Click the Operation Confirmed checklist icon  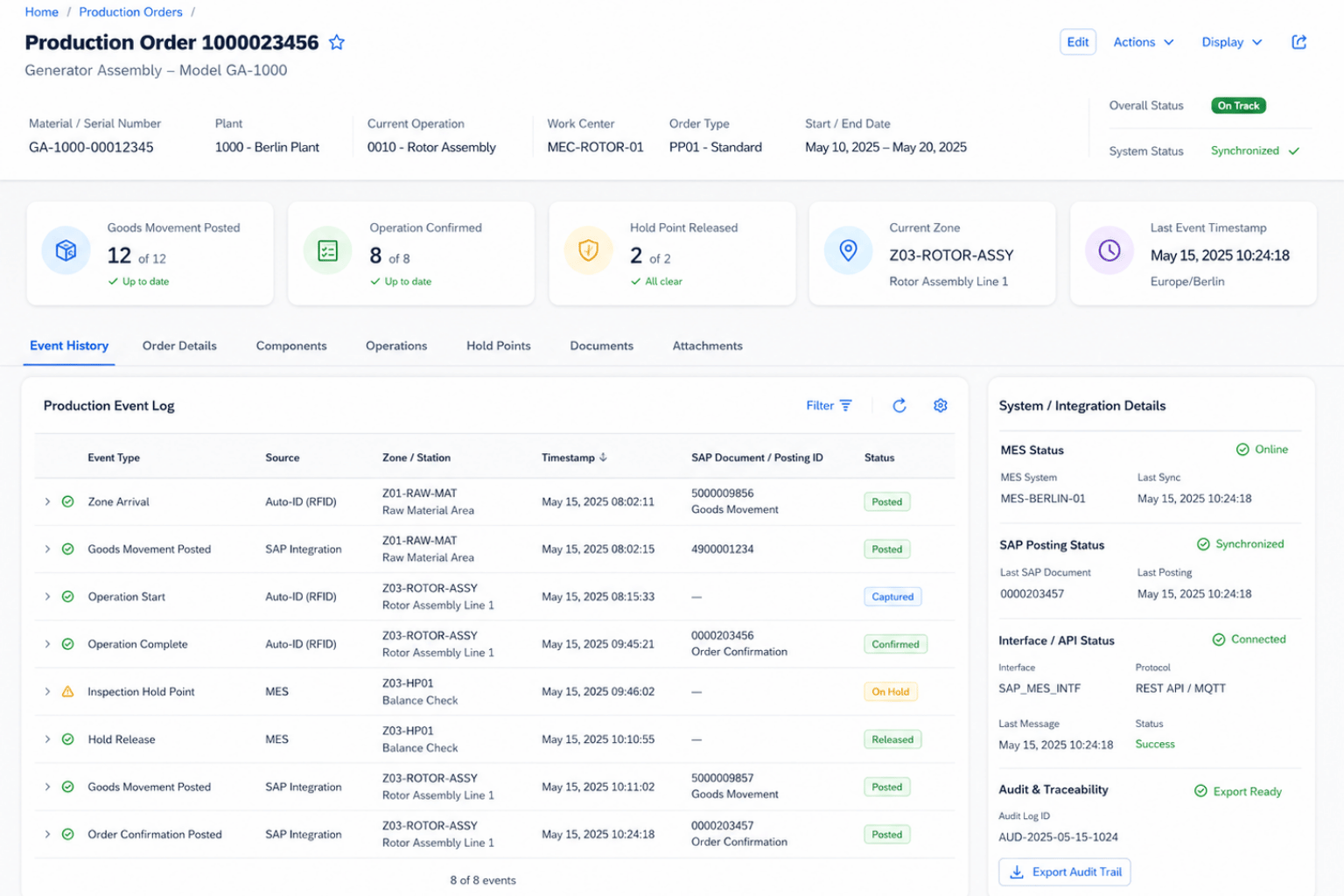(x=327, y=251)
